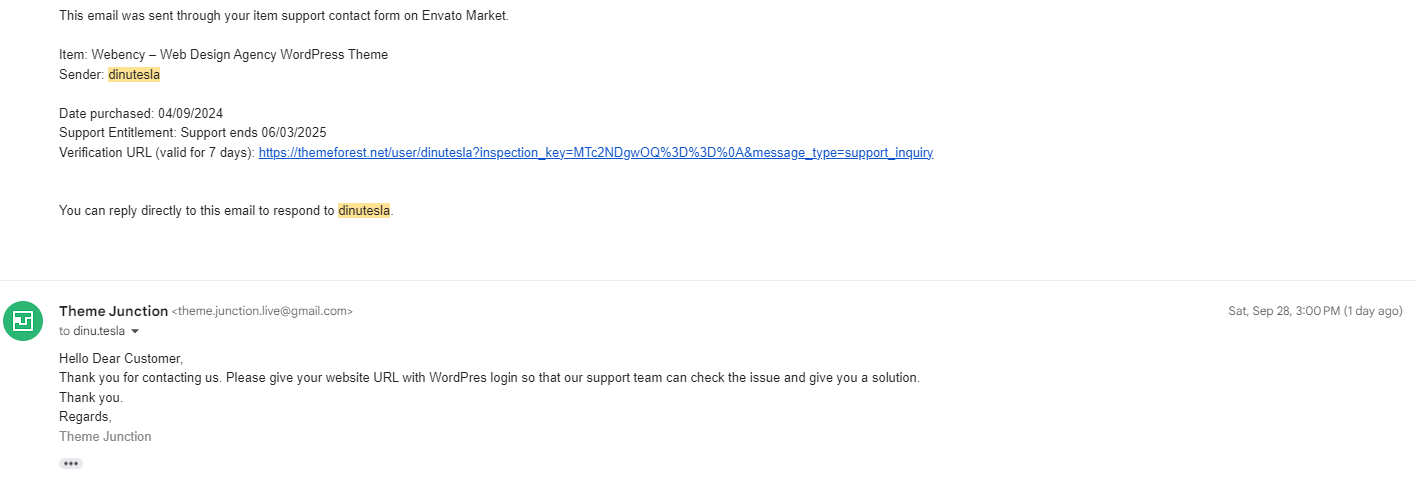Click the 'Thank you for contacting us' sentence
The height and width of the screenshot is (491, 1417).
click(489, 378)
